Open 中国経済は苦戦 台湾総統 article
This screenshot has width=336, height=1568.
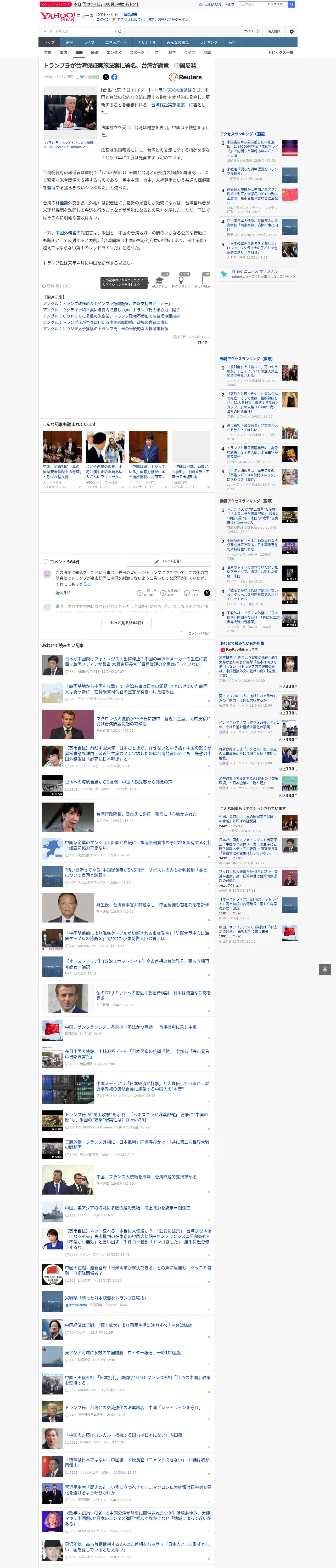pyautogui.click(x=129, y=1325)
